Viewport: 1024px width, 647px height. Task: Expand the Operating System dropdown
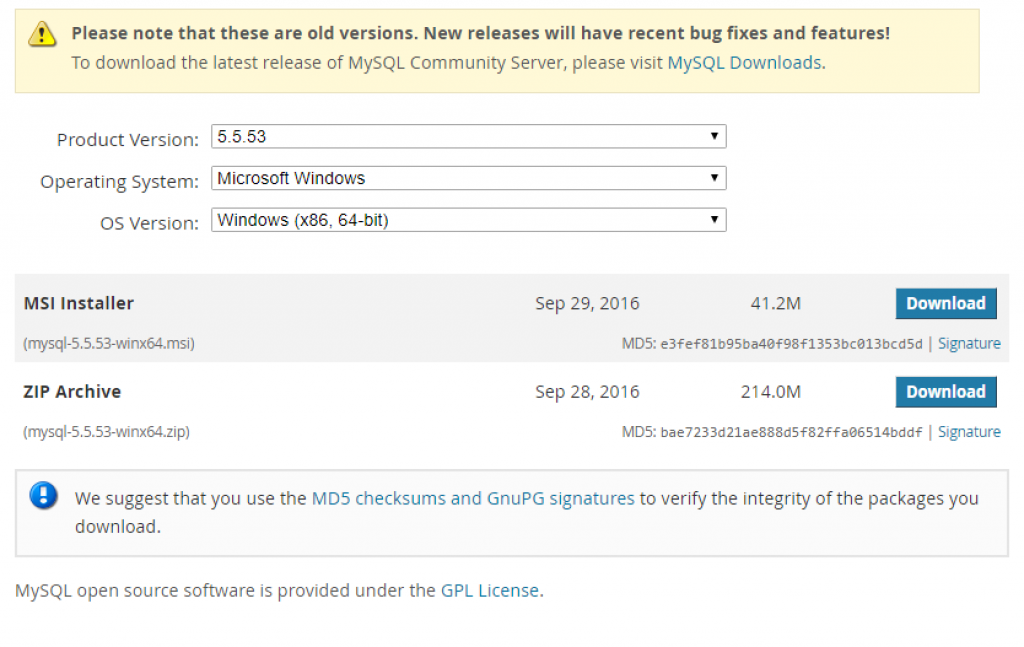click(x=468, y=179)
